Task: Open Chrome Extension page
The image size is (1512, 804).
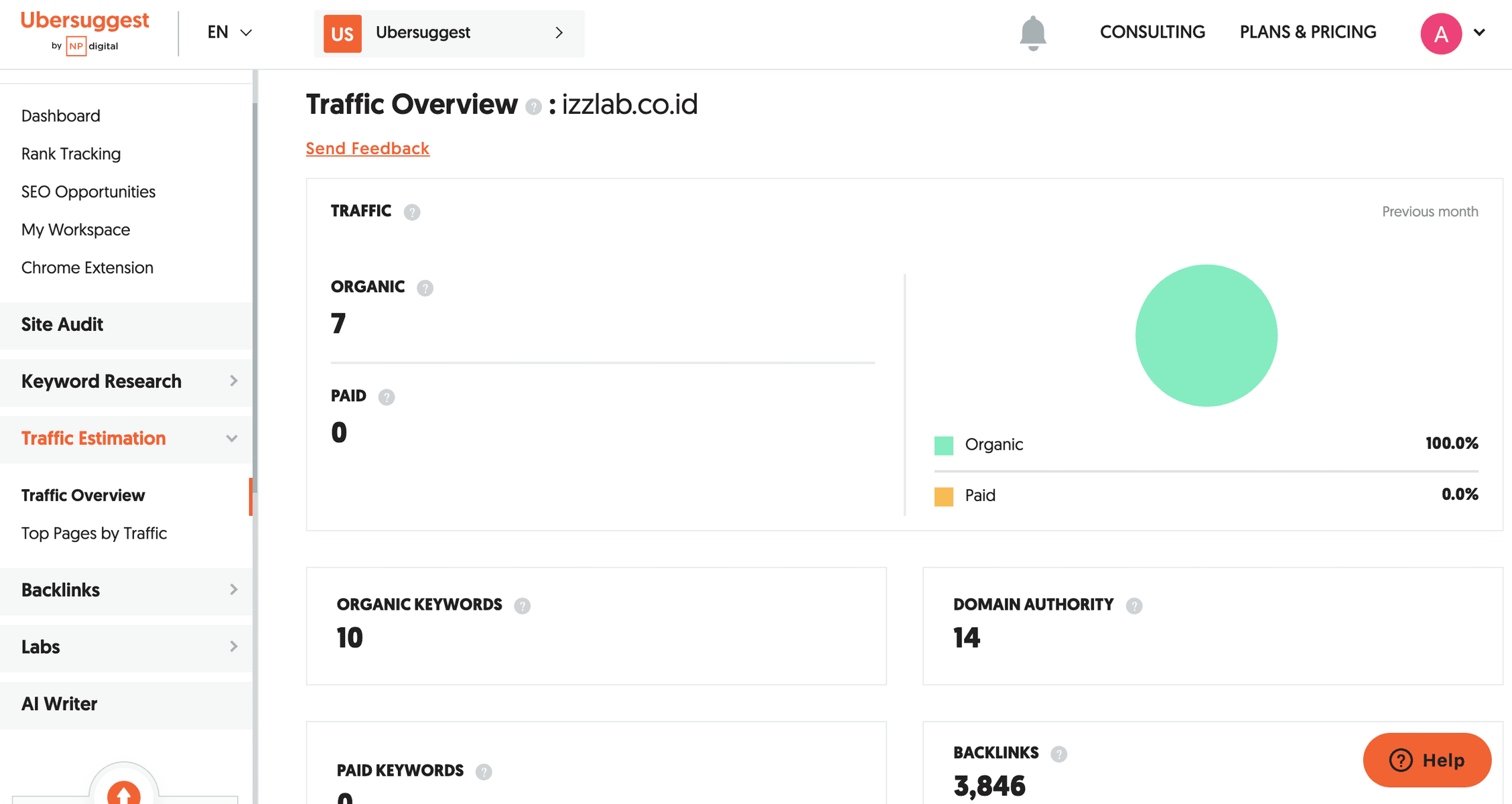Action: [x=87, y=268]
